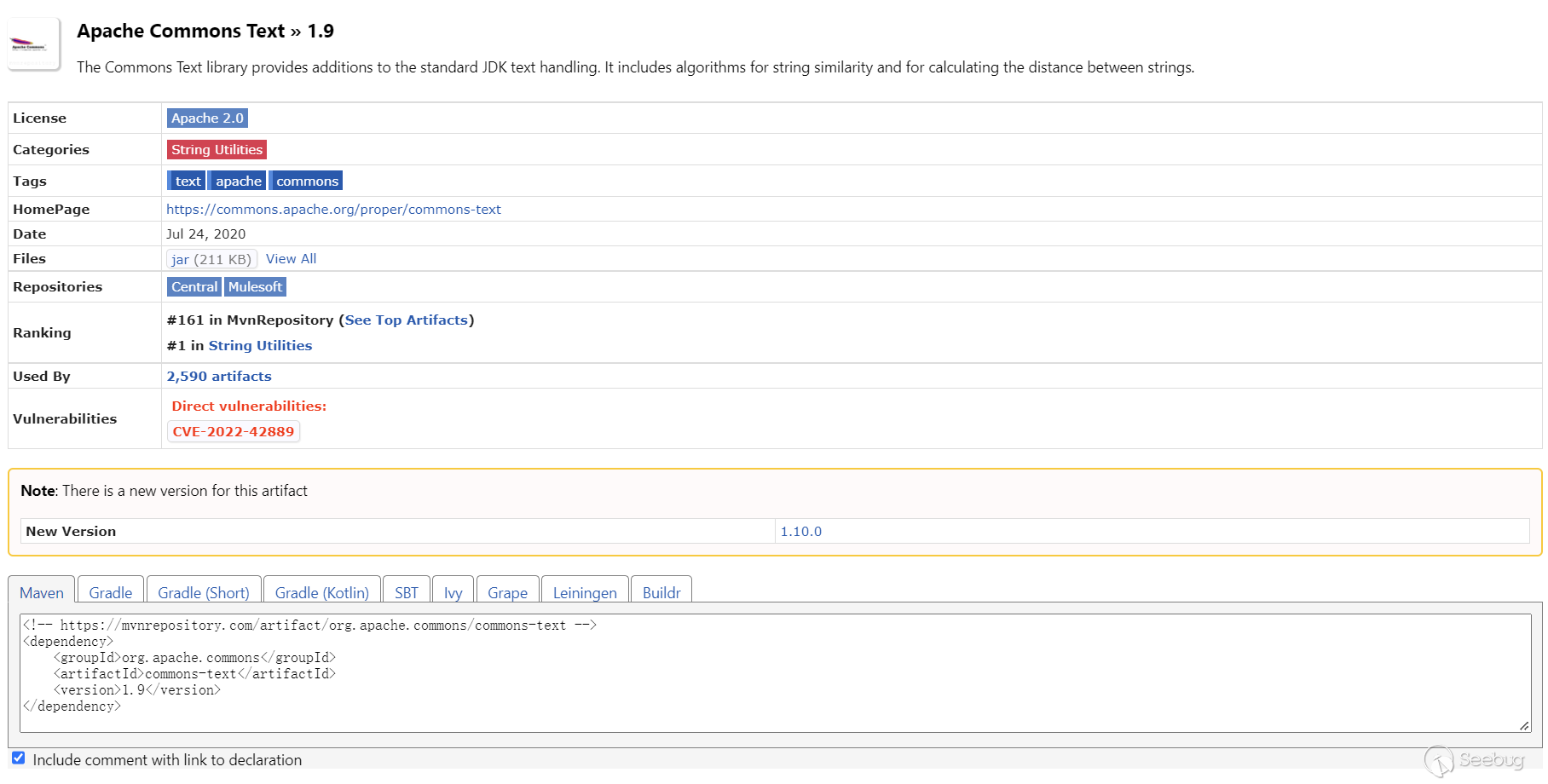Switch to the Maven tab

pyautogui.click(x=42, y=591)
